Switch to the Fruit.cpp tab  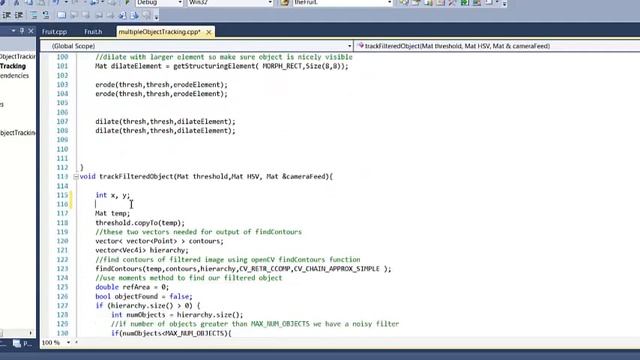tap(54, 32)
